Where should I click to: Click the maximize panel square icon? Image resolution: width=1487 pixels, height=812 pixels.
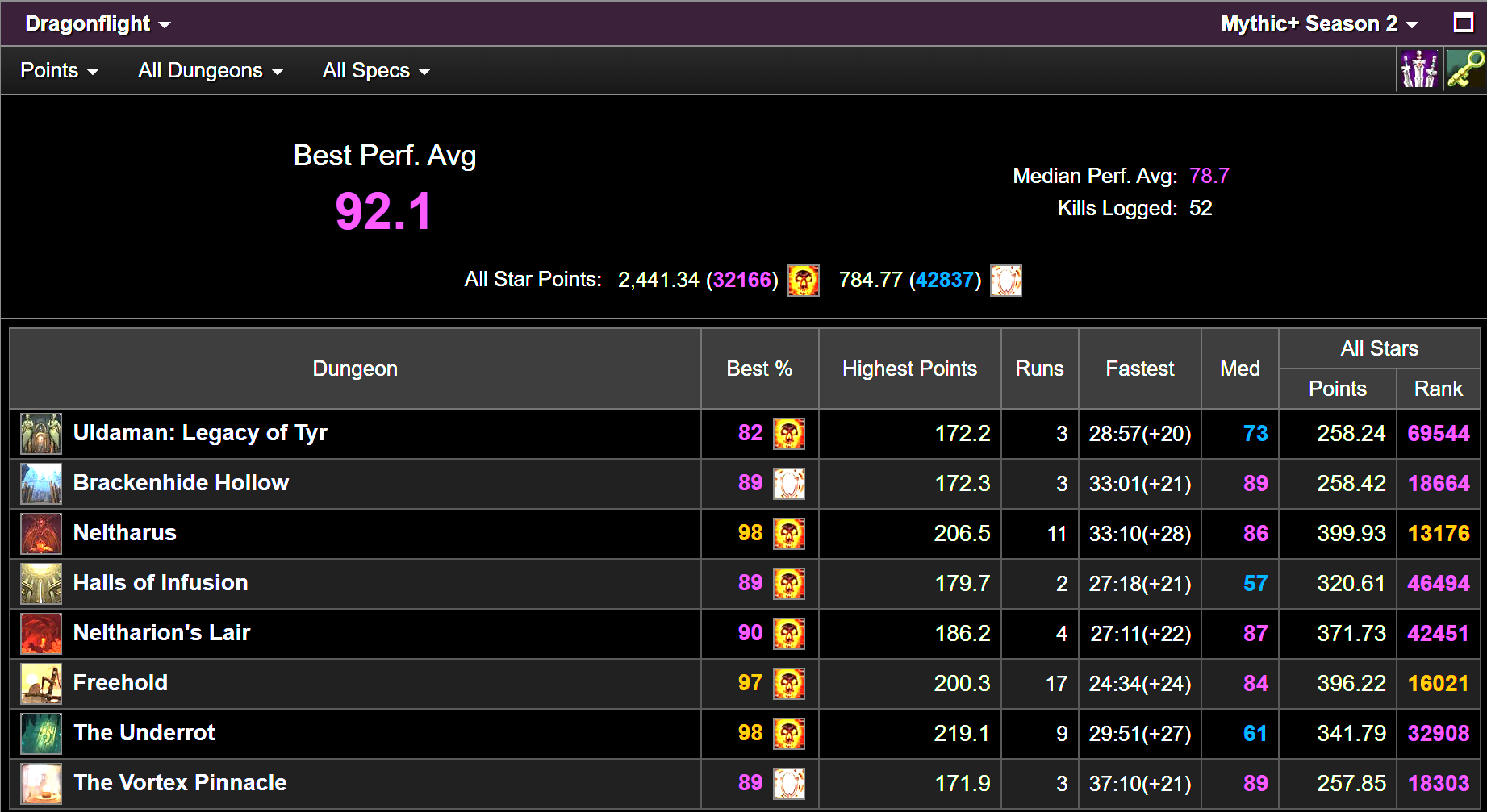(x=1463, y=23)
